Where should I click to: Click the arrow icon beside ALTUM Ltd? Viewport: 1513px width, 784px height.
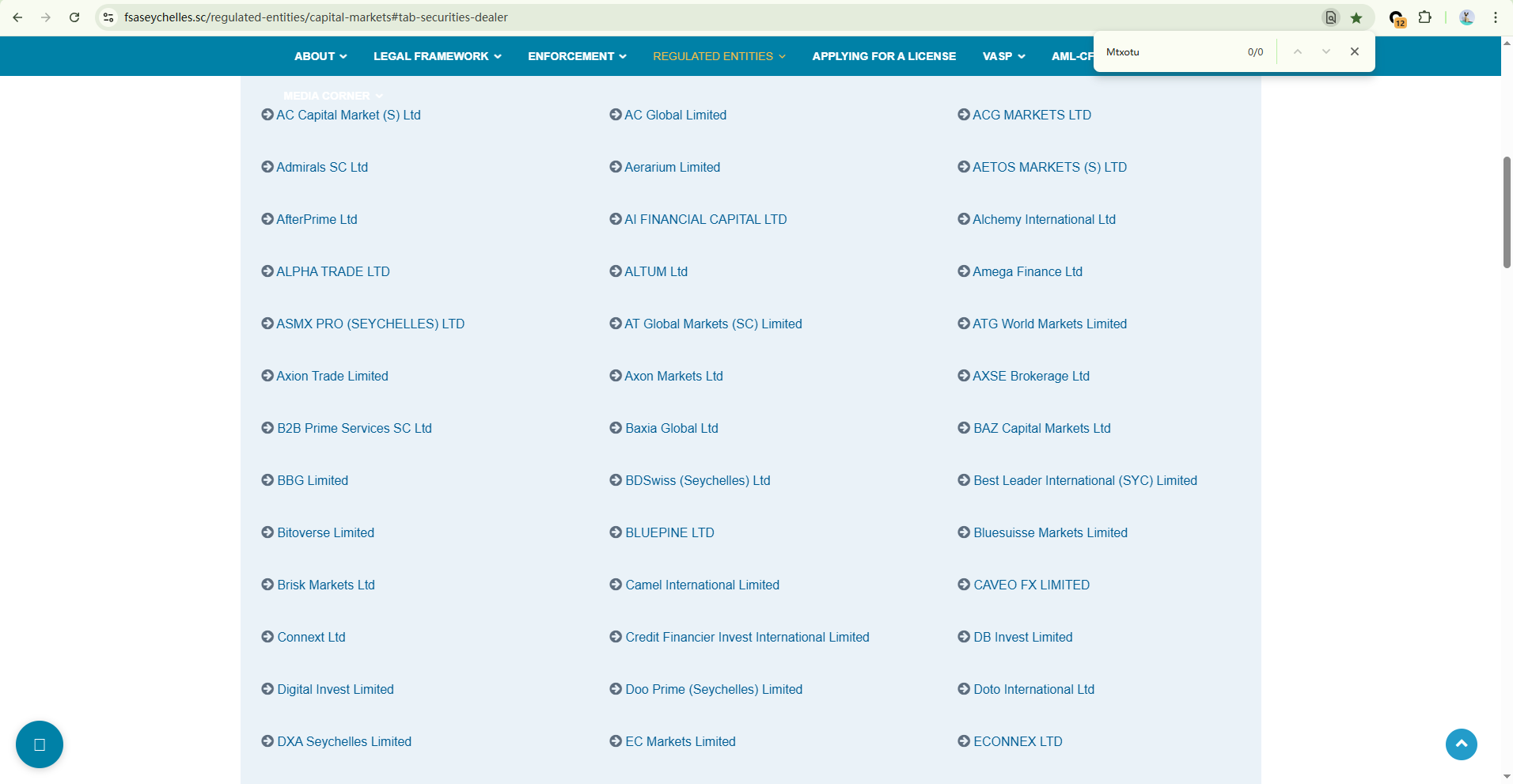[616, 271]
